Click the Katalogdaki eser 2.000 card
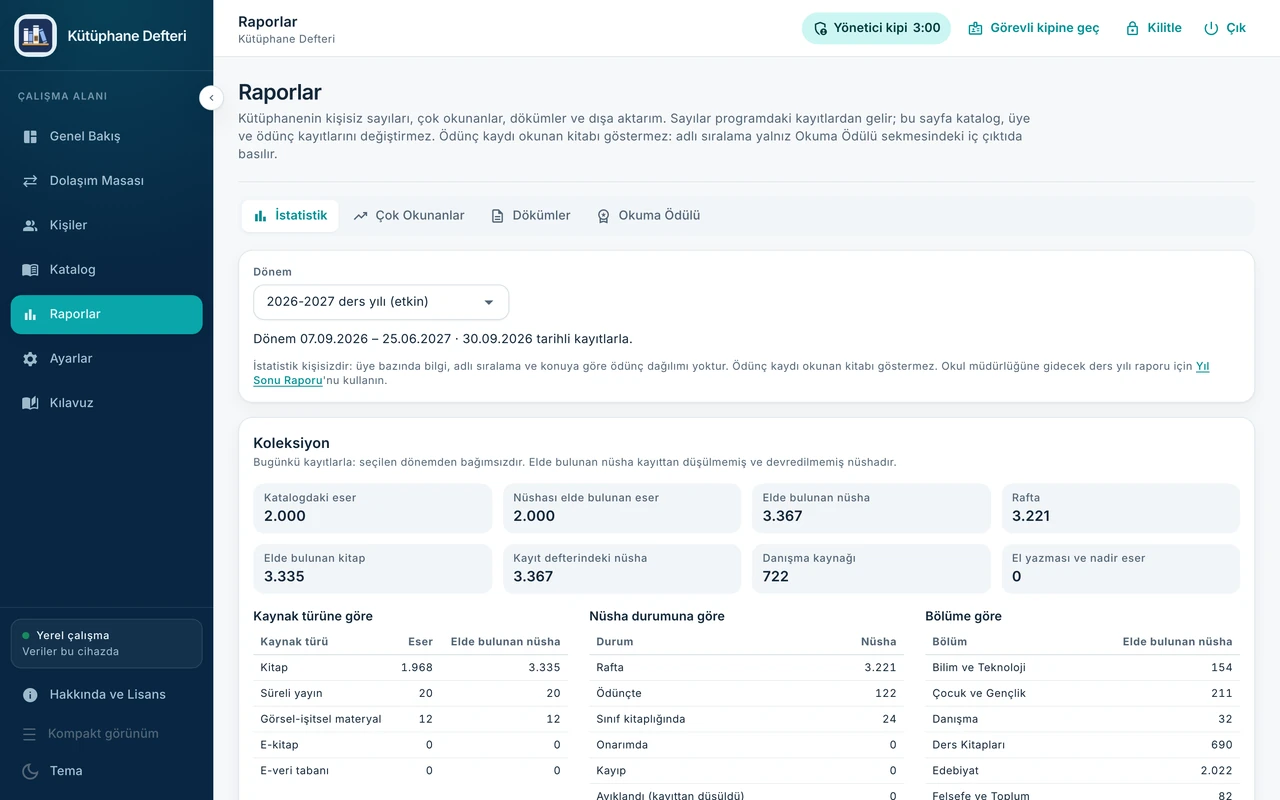1280x800 pixels. point(372,508)
